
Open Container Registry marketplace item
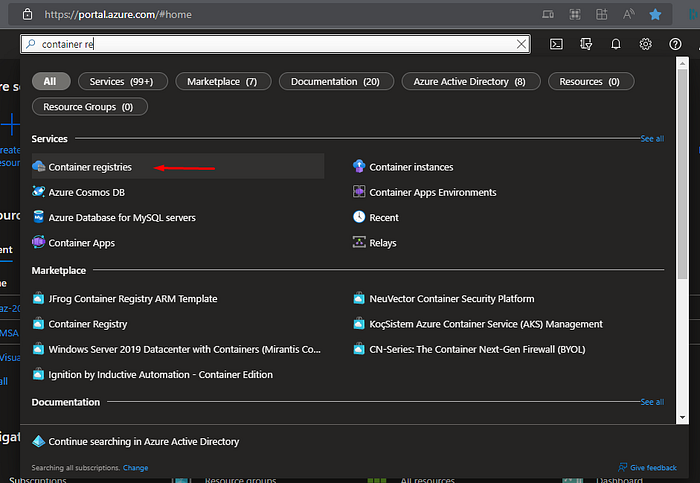pyautogui.click(x=88, y=325)
